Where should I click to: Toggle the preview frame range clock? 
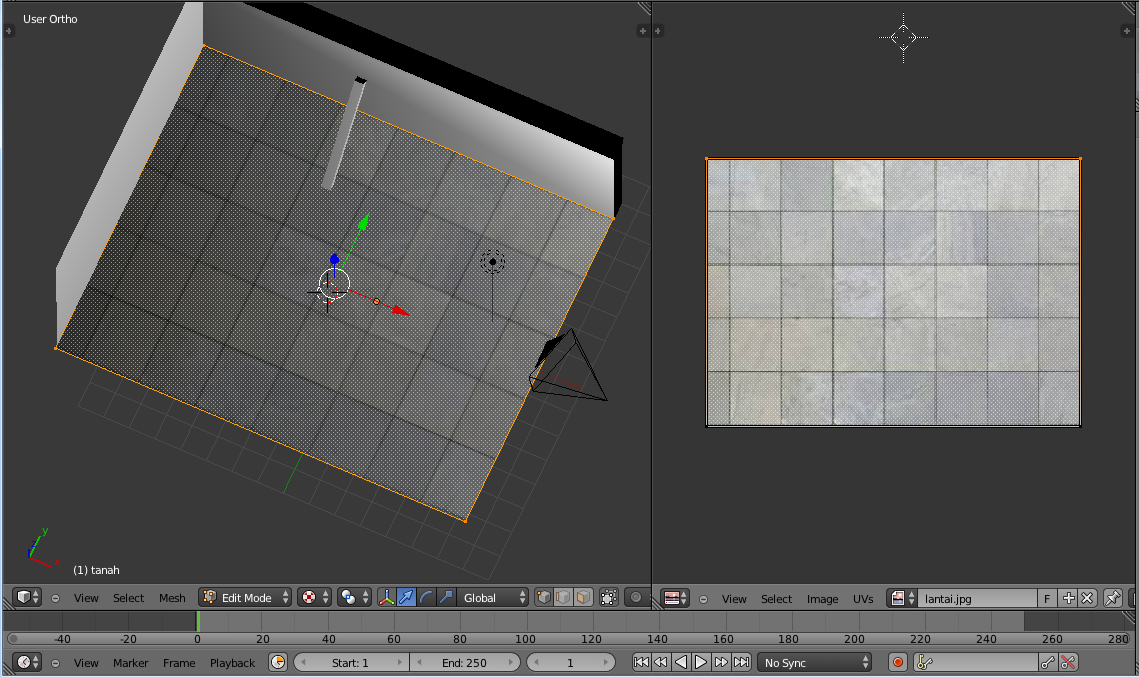(x=278, y=662)
